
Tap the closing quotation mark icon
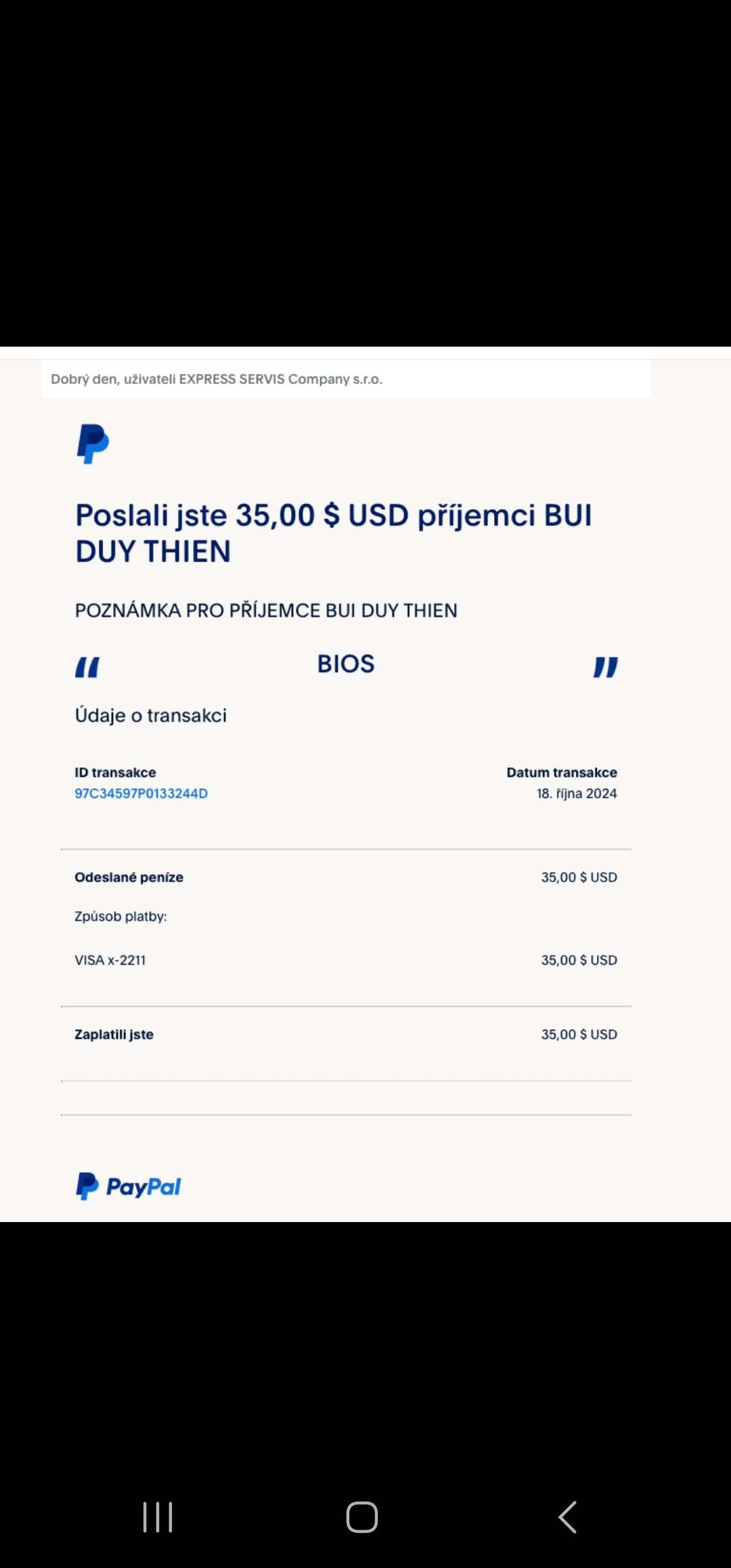[606, 667]
